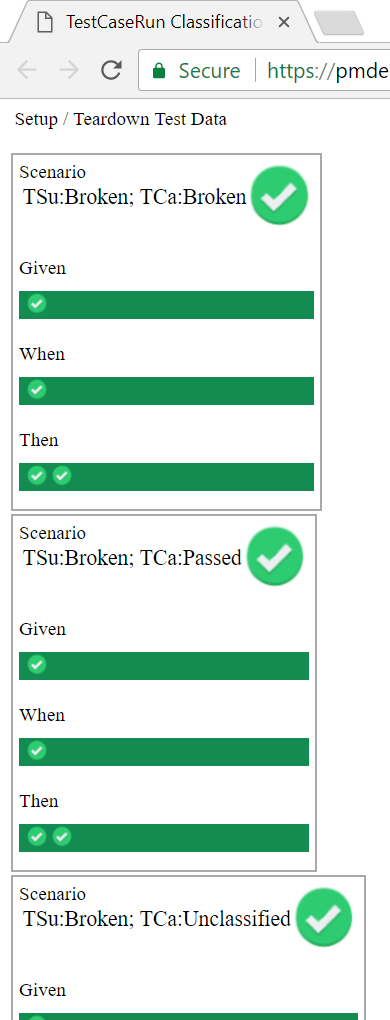The image size is (390, 1020).
Task: Click the browser back arrow
Action: (x=27, y=70)
